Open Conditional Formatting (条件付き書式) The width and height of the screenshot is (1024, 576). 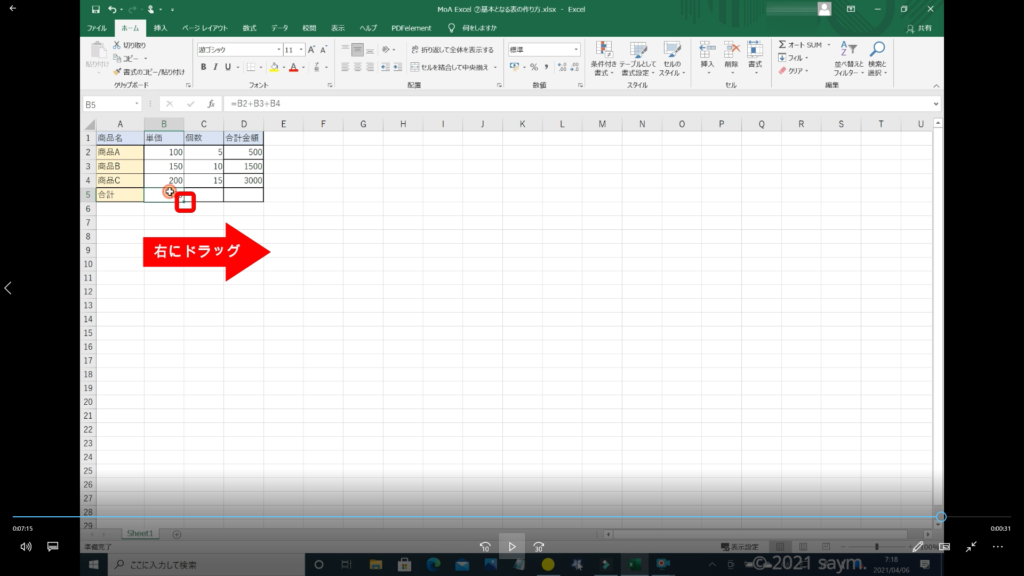coord(602,58)
